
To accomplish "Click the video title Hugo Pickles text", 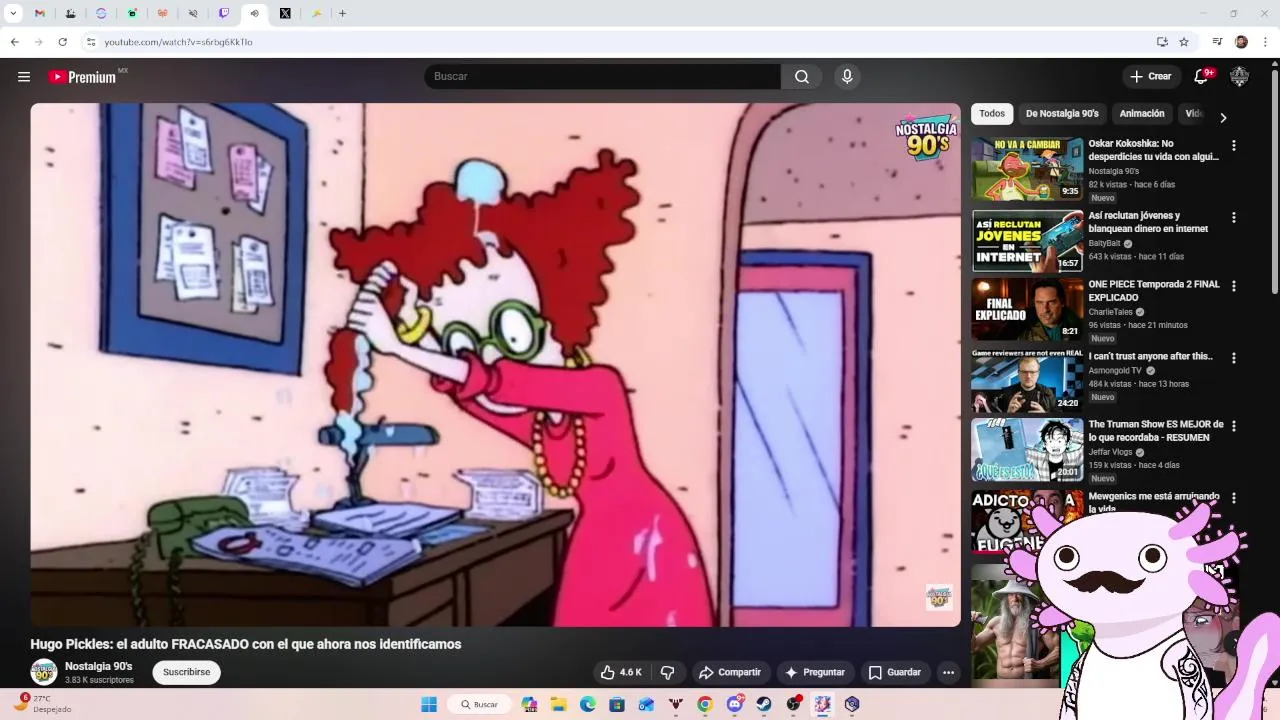I will pos(246,644).
